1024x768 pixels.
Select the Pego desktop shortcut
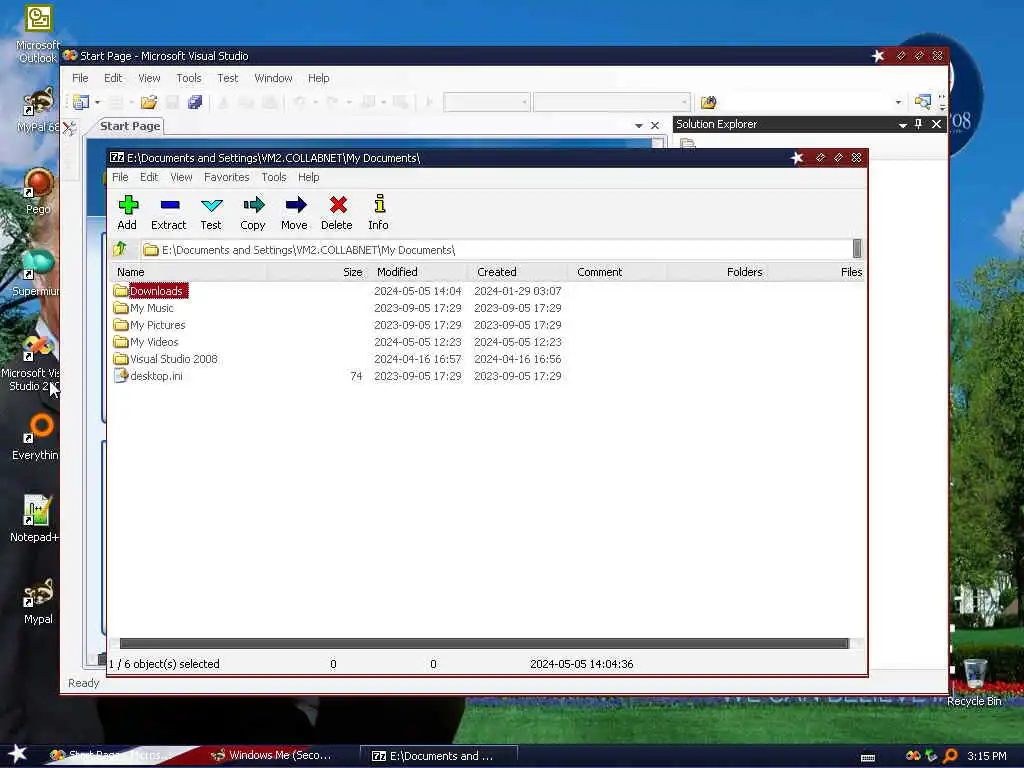38,191
